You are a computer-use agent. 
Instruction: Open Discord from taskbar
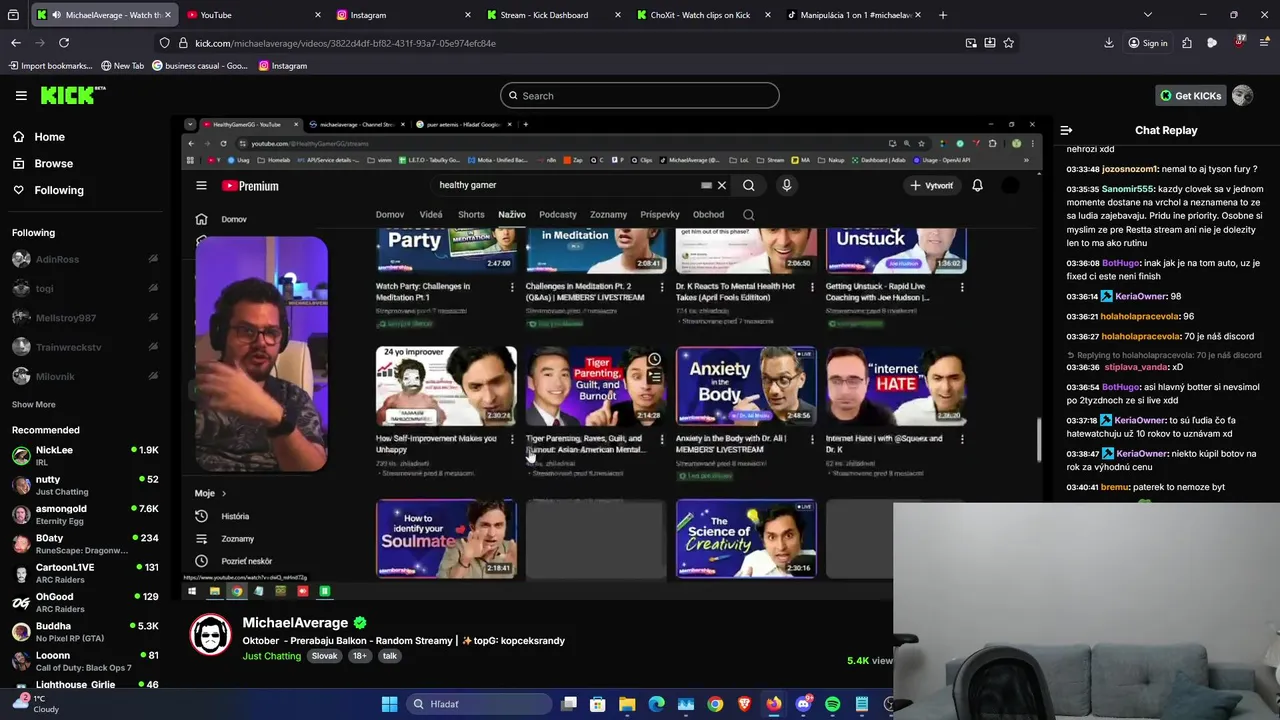(804, 704)
